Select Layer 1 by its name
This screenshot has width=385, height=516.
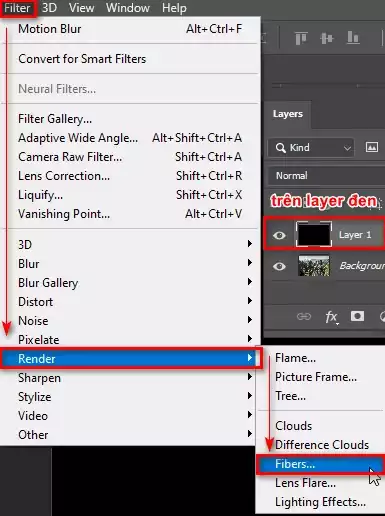[x=355, y=235]
